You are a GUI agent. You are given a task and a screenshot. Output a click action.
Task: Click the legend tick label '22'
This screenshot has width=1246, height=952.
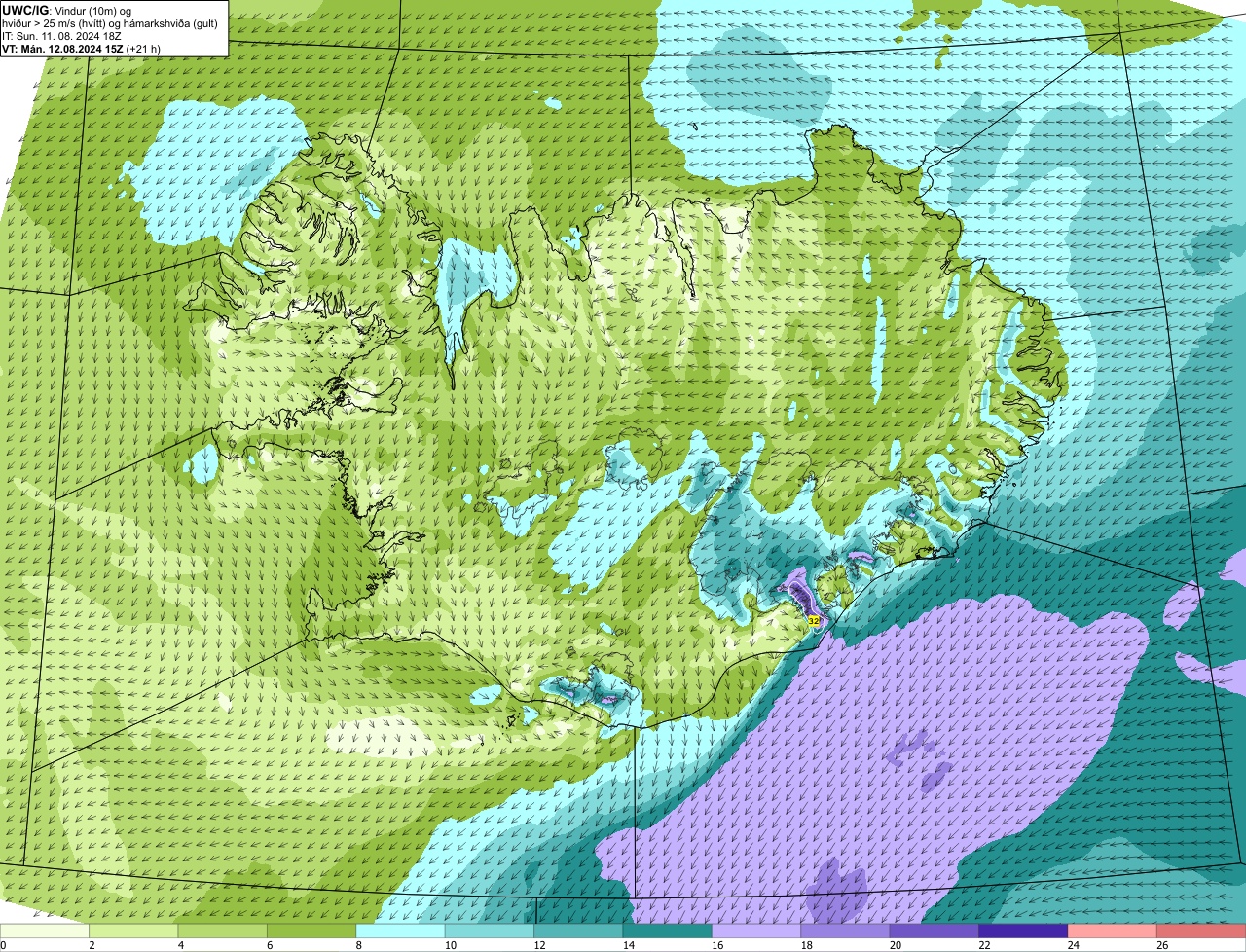point(984,945)
